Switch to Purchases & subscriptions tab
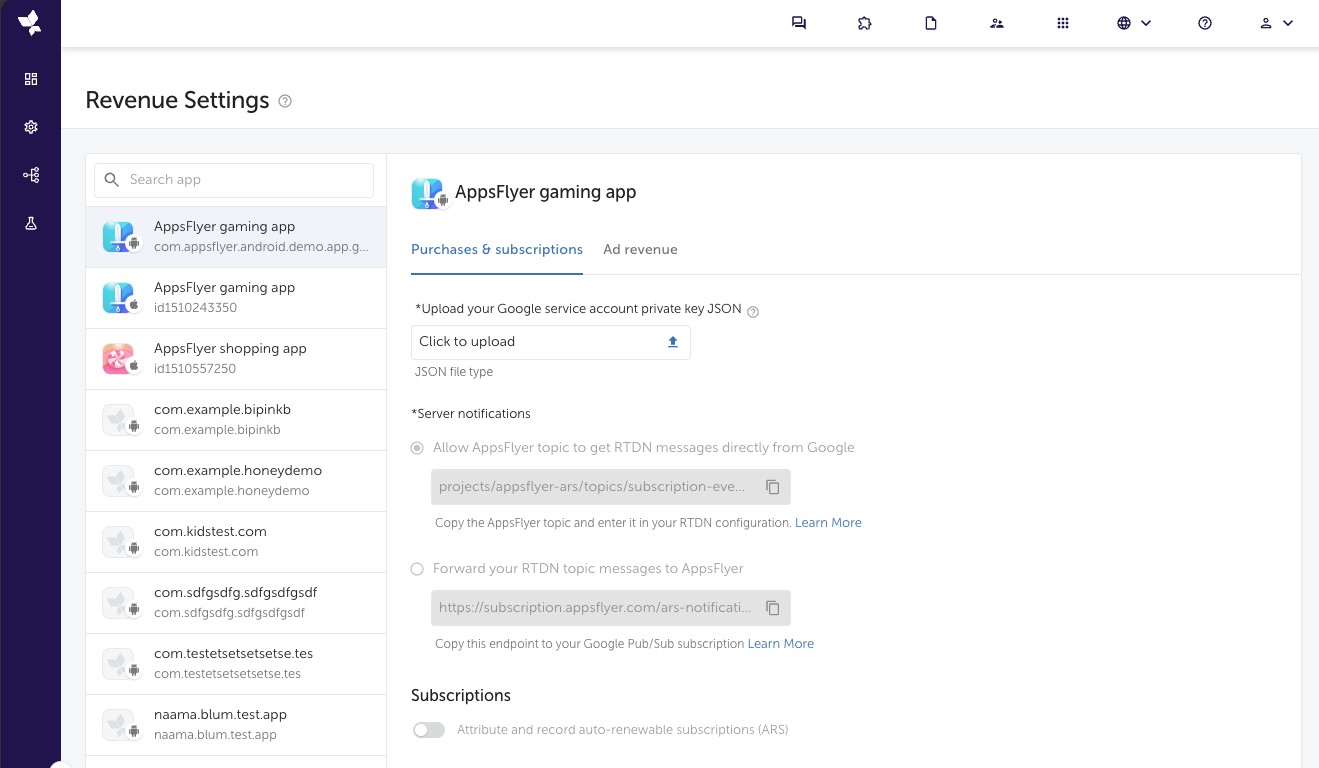1319x768 pixels. pos(497,250)
